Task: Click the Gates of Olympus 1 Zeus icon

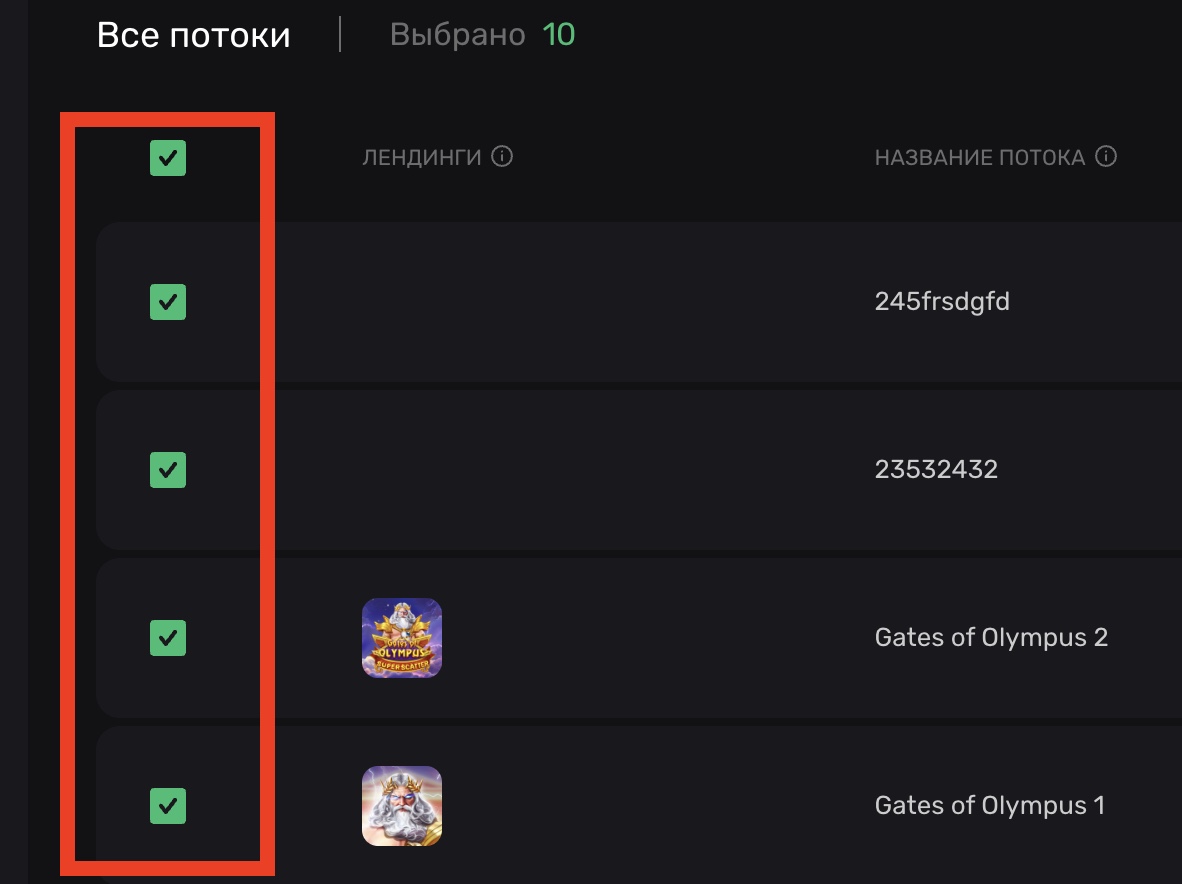Action: [402, 806]
